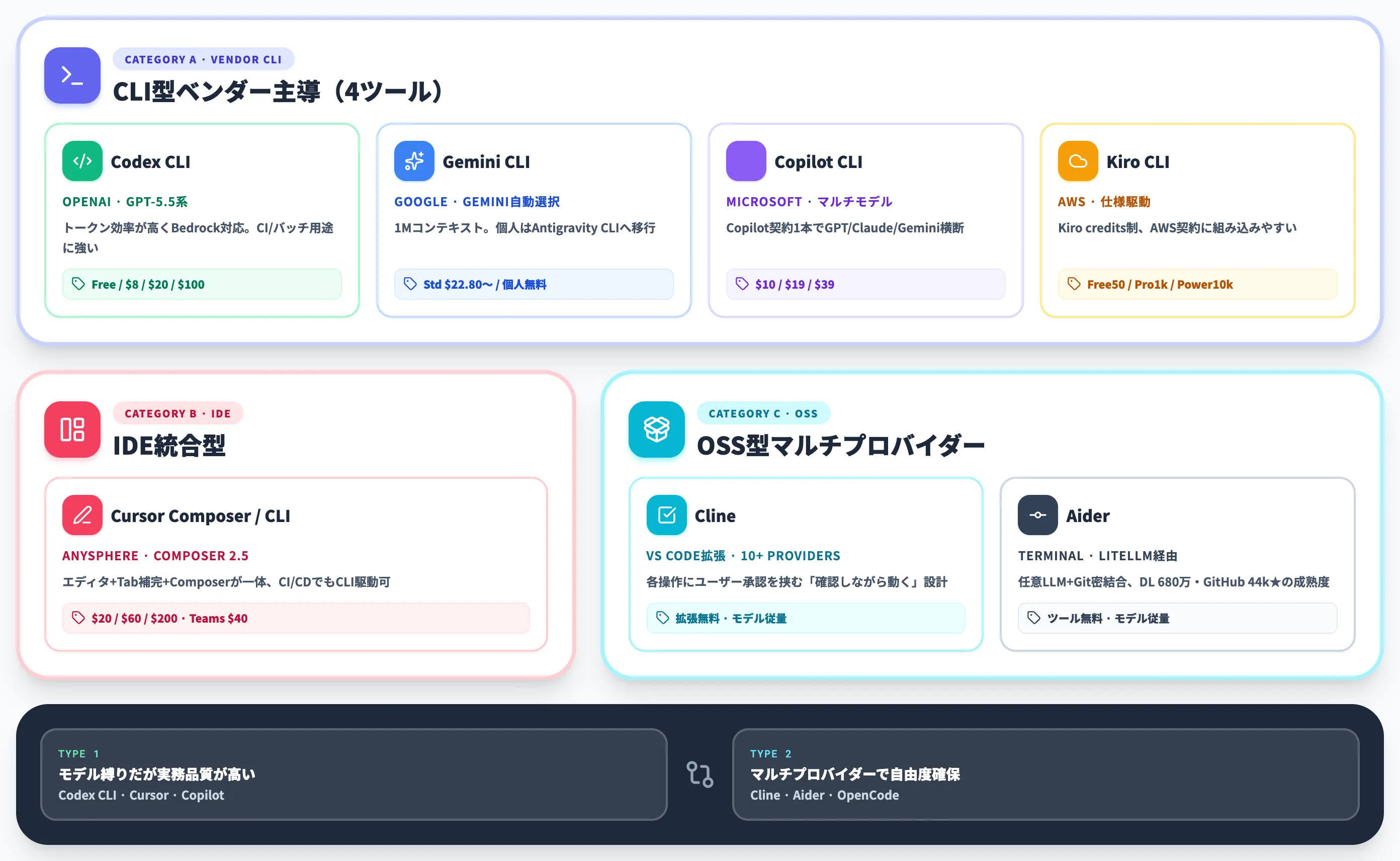
Task: Click the tag icon beside Free / $8 / $20 / $100
Action: (x=78, y=284)
